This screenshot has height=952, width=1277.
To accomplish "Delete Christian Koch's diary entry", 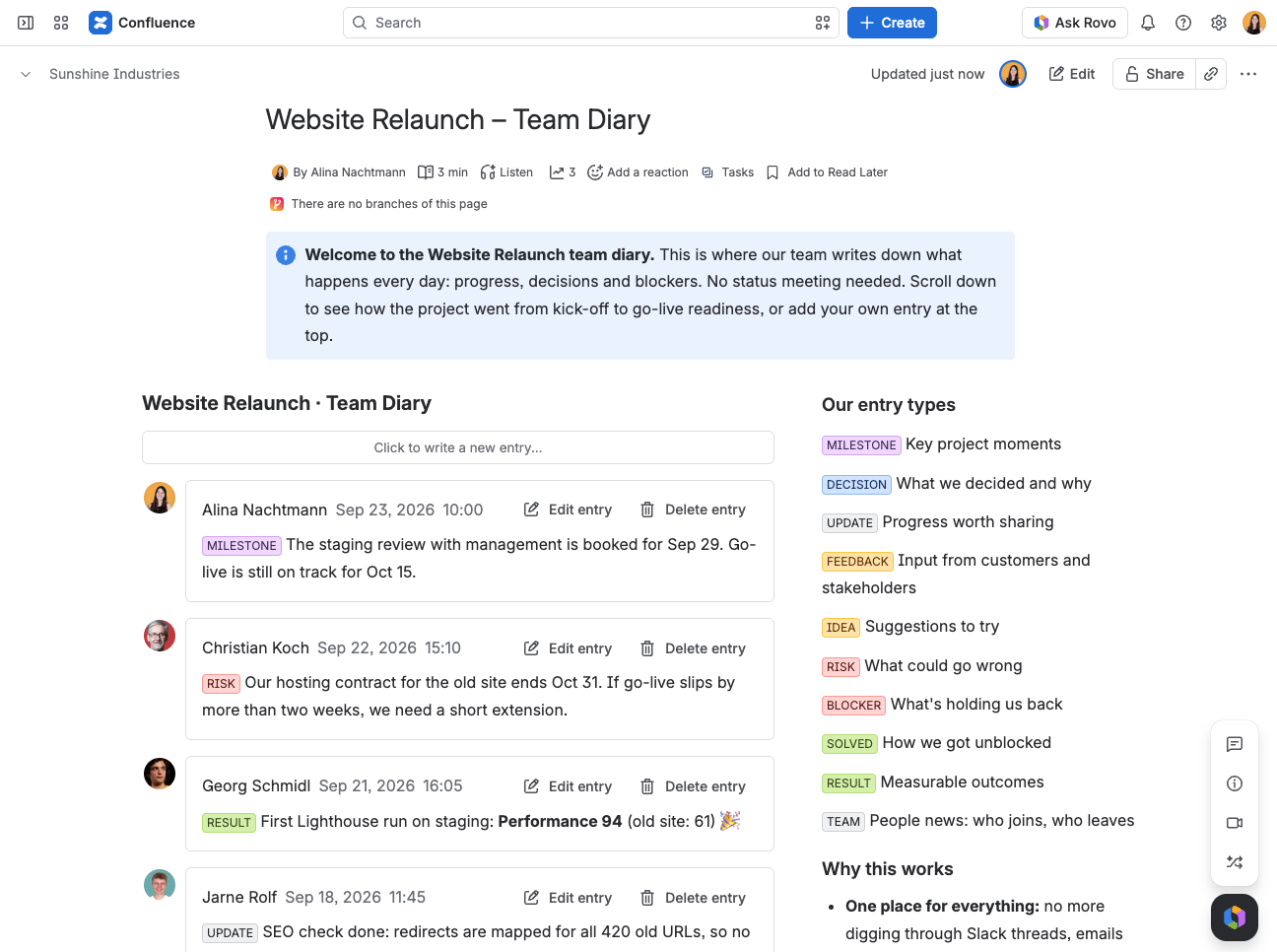I will coord(693,648).
